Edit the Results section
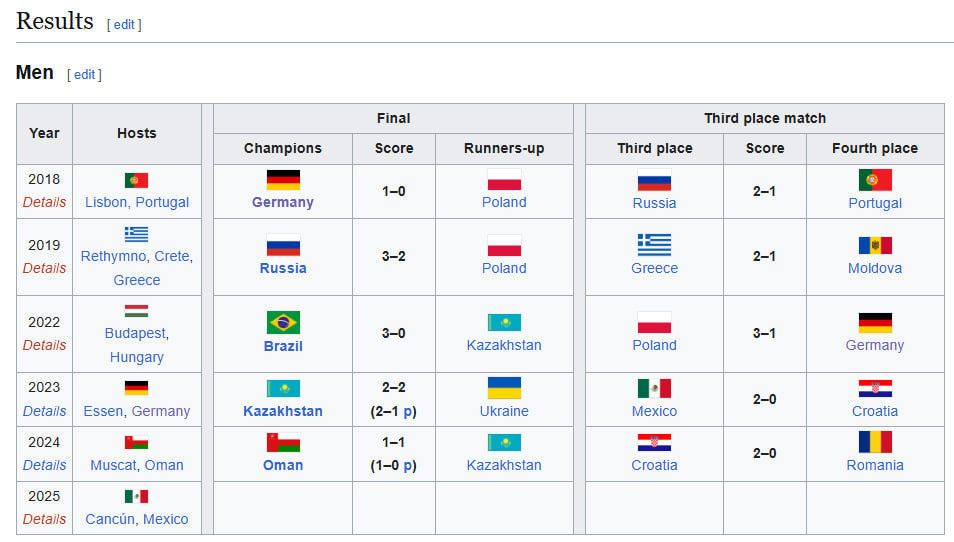 click(124, 25)
